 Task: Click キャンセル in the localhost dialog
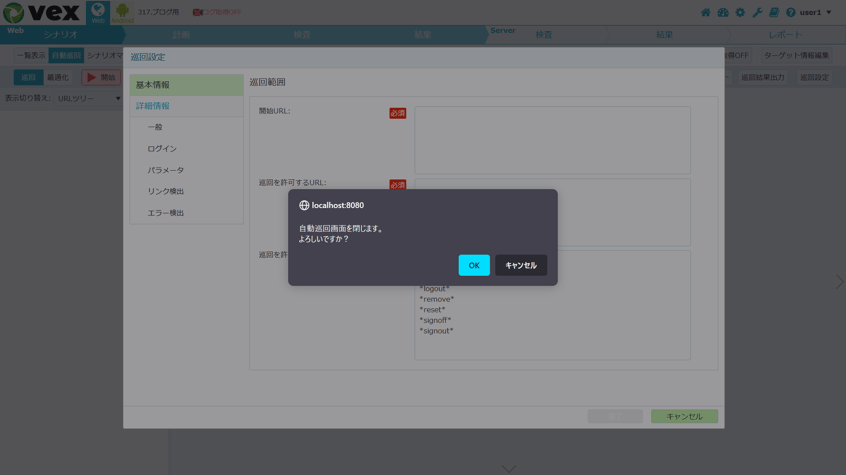coord(521,265)
